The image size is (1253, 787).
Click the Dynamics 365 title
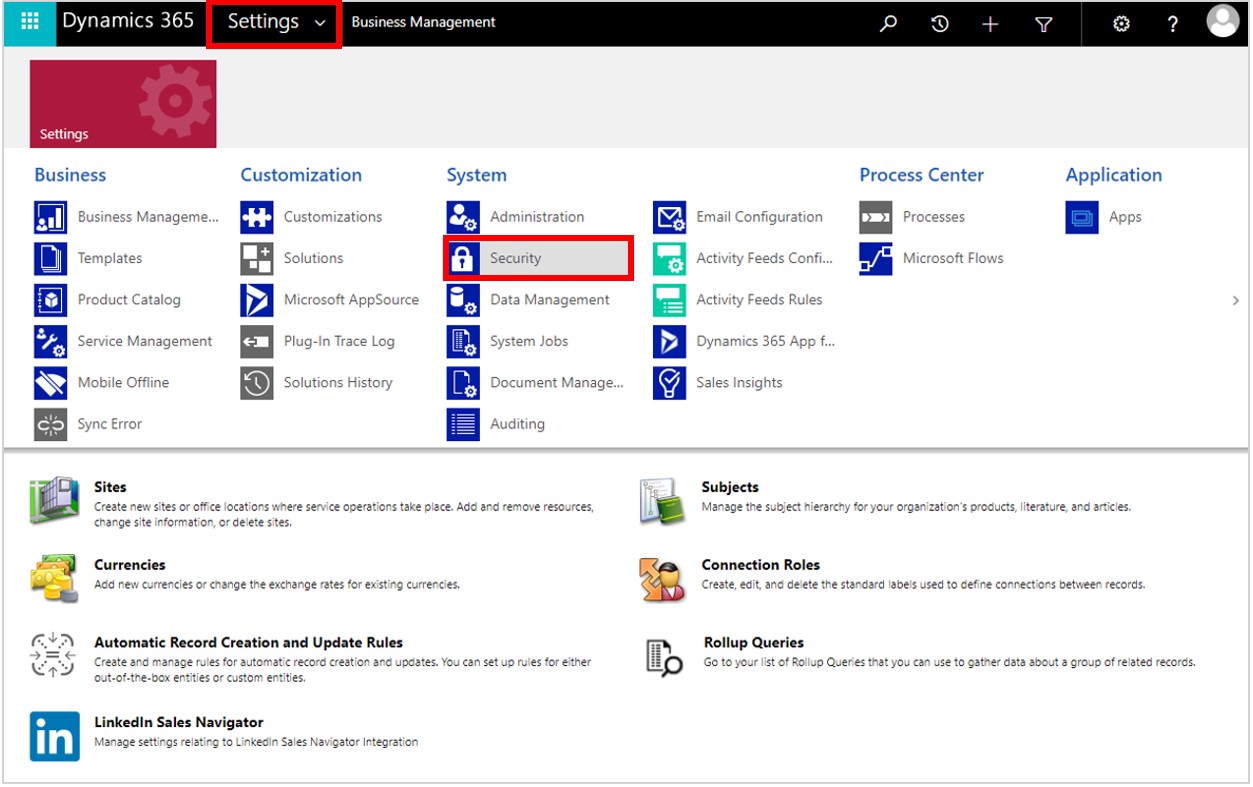point(128,21)
